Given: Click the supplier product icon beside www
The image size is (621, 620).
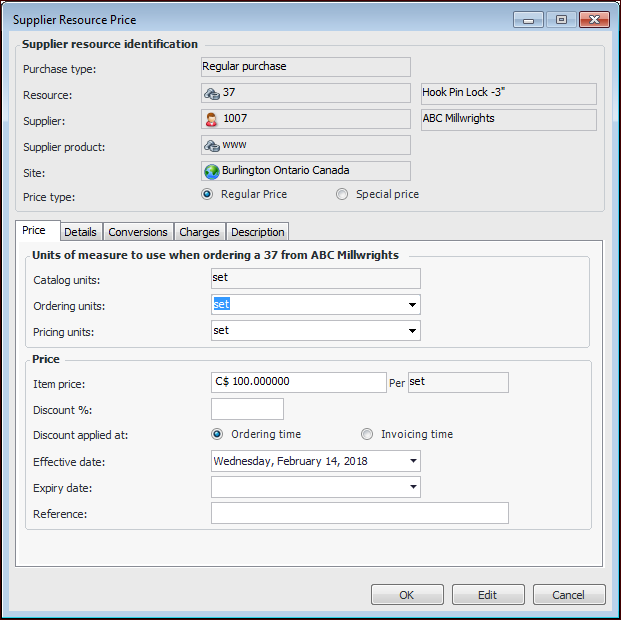Looking at the screenshot, I should (x=211, y=146).
